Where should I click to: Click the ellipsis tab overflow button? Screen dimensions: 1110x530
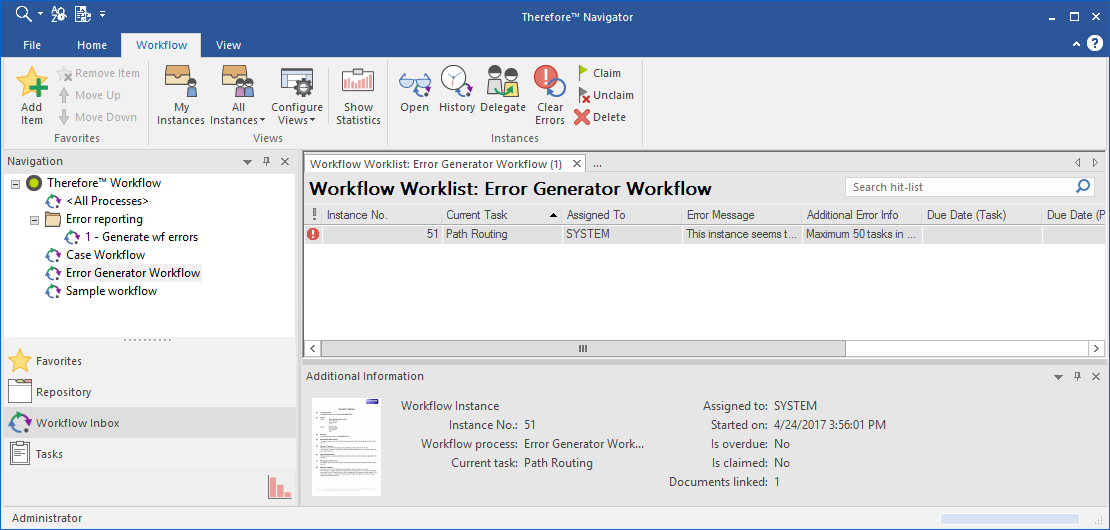597,164
